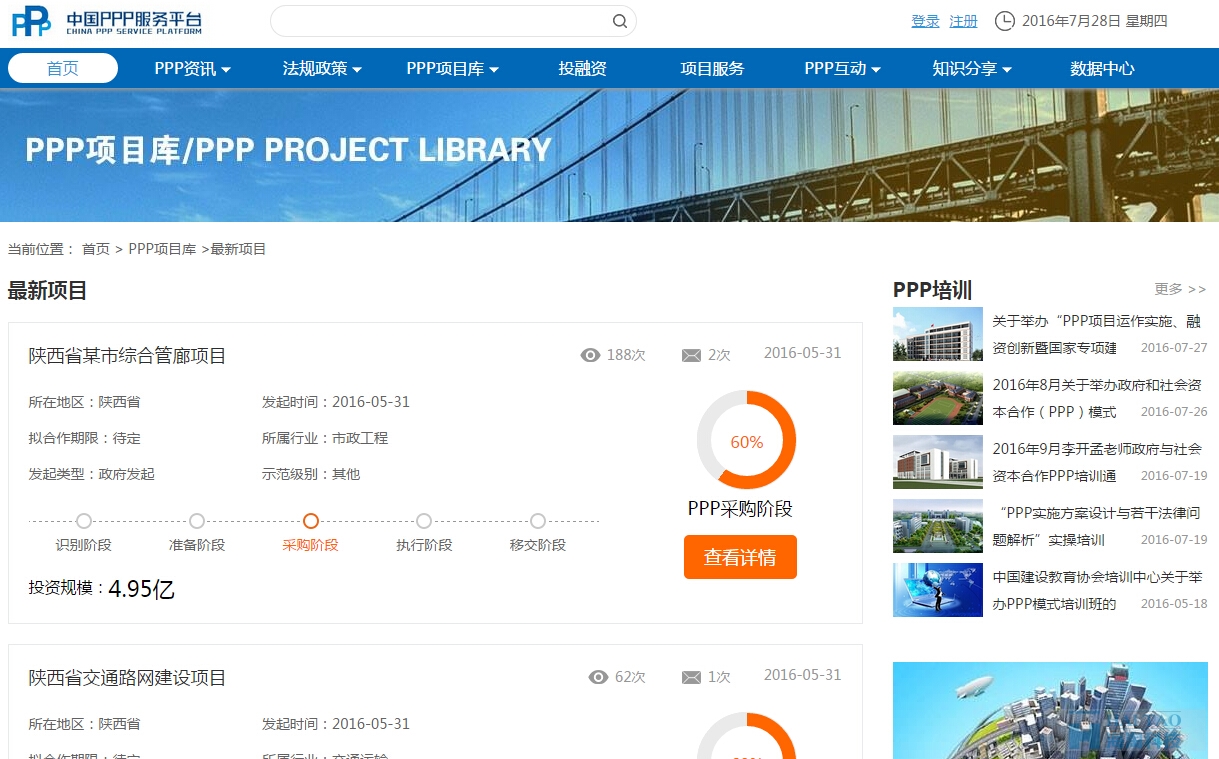Select the 执行阶段 stage circle

(424, 521)
